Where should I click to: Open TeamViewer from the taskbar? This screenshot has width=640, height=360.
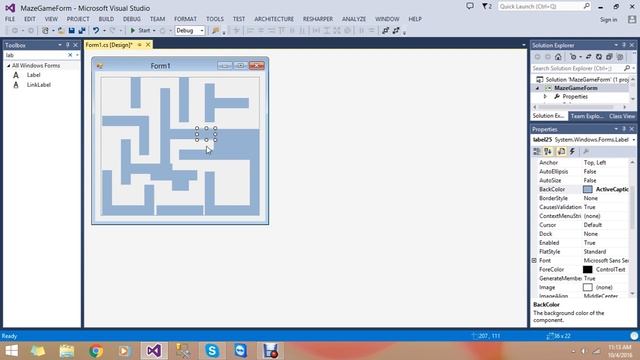(x=240, y=351)
